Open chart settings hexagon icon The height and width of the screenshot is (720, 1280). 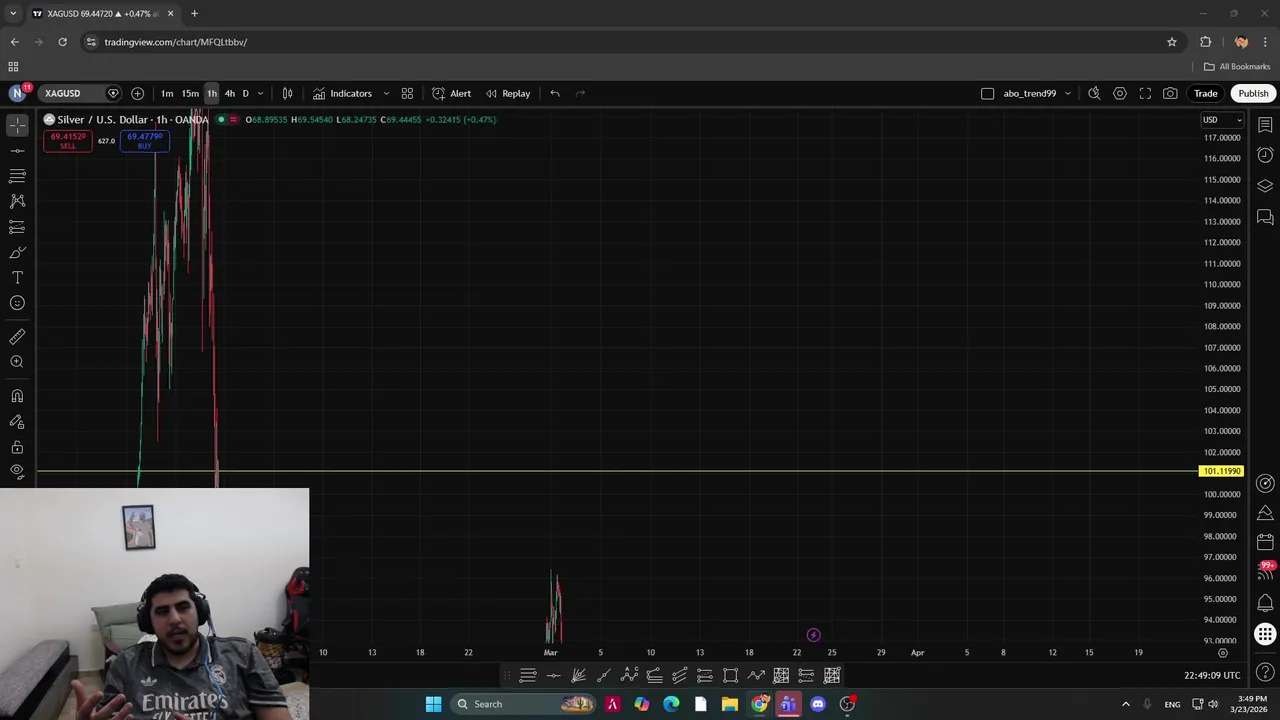[1120, 93]
